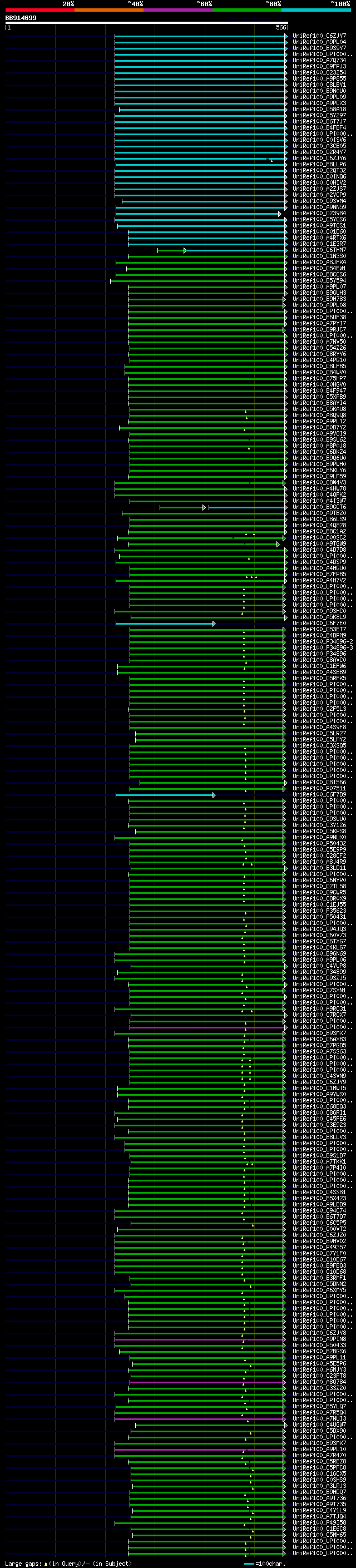Select hit UniRef100_C6THM7
Screen dimensions: 356x1568
(319, 250)
